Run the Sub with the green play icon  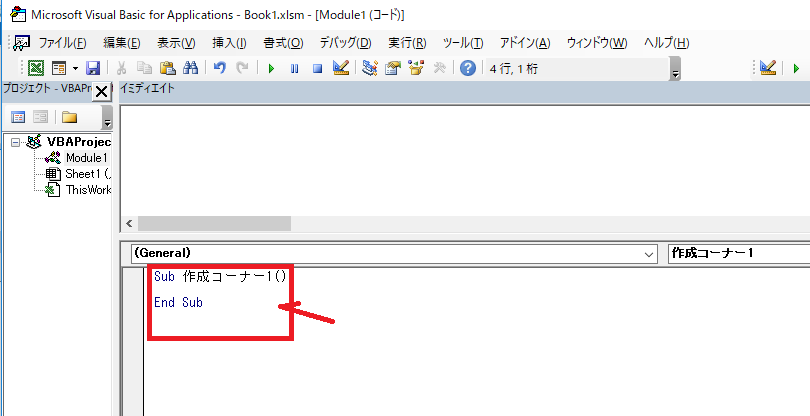click(271, 69)
